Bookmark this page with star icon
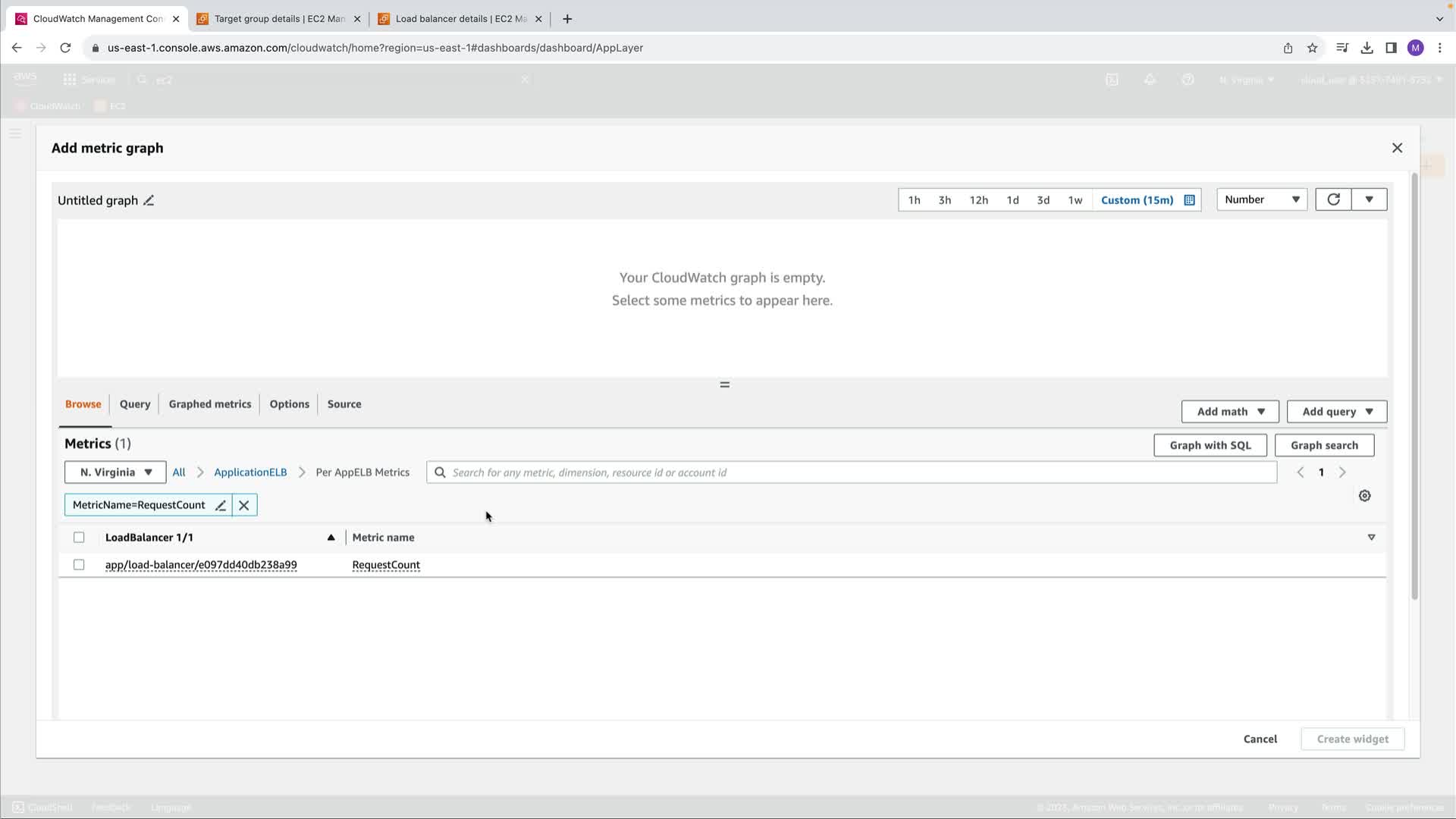This screenshot has width=1456, height=819. click(x=1313, y=48)
